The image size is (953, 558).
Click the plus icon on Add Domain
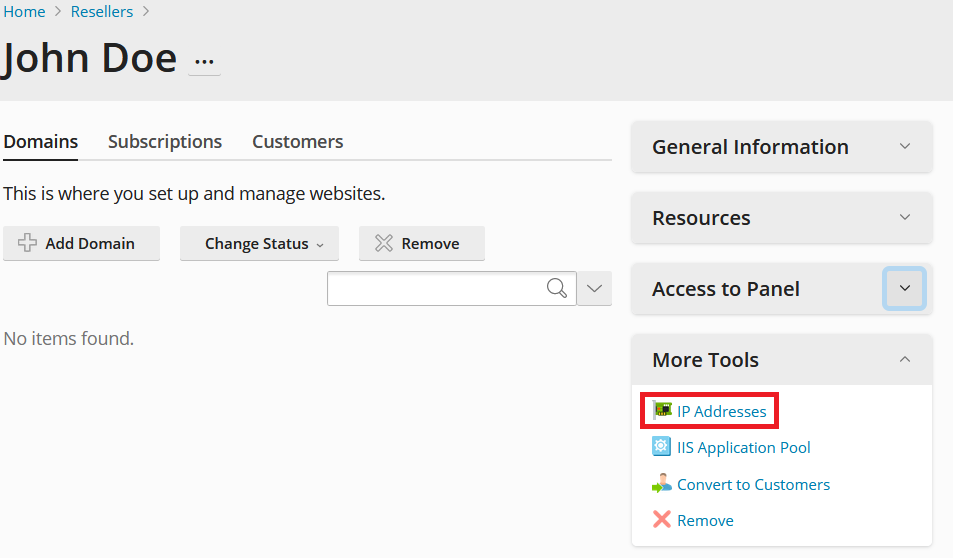pyautogui.click(x=27, y=243)
